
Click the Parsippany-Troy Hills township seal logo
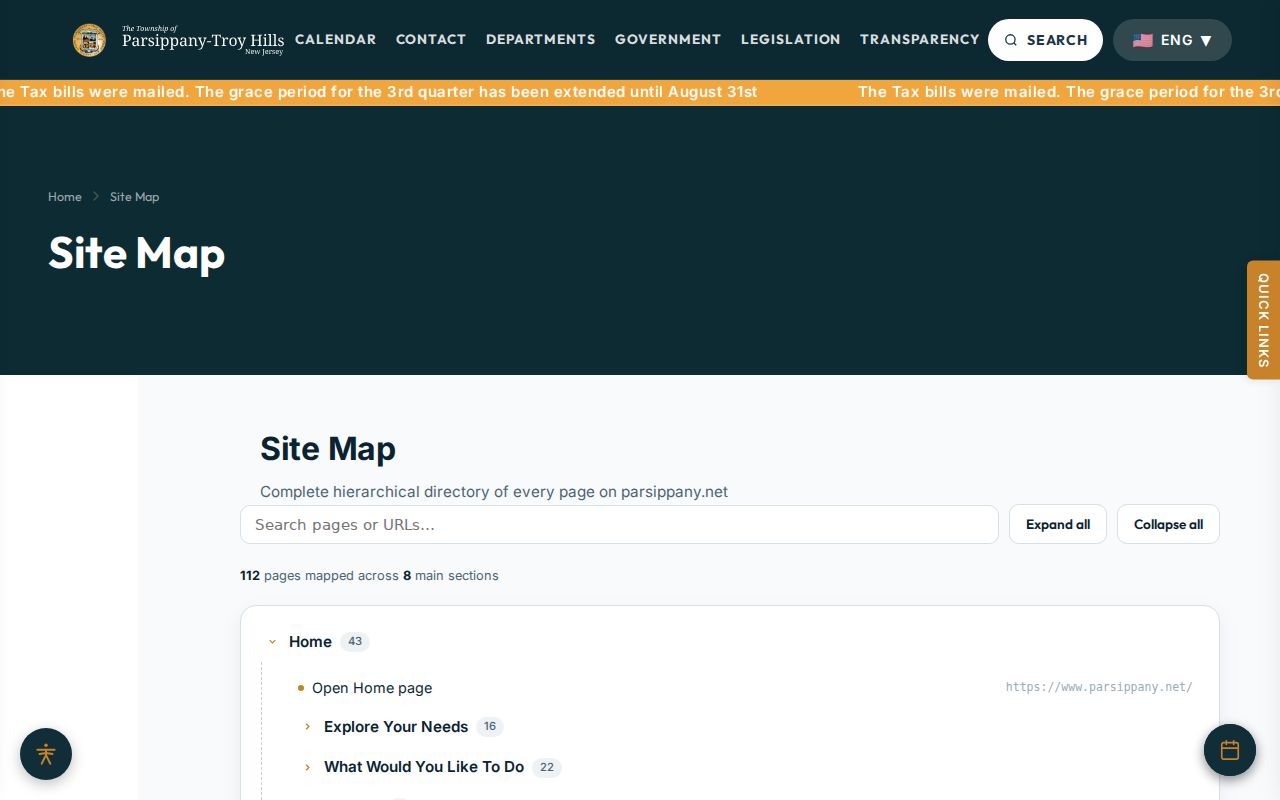89,40
